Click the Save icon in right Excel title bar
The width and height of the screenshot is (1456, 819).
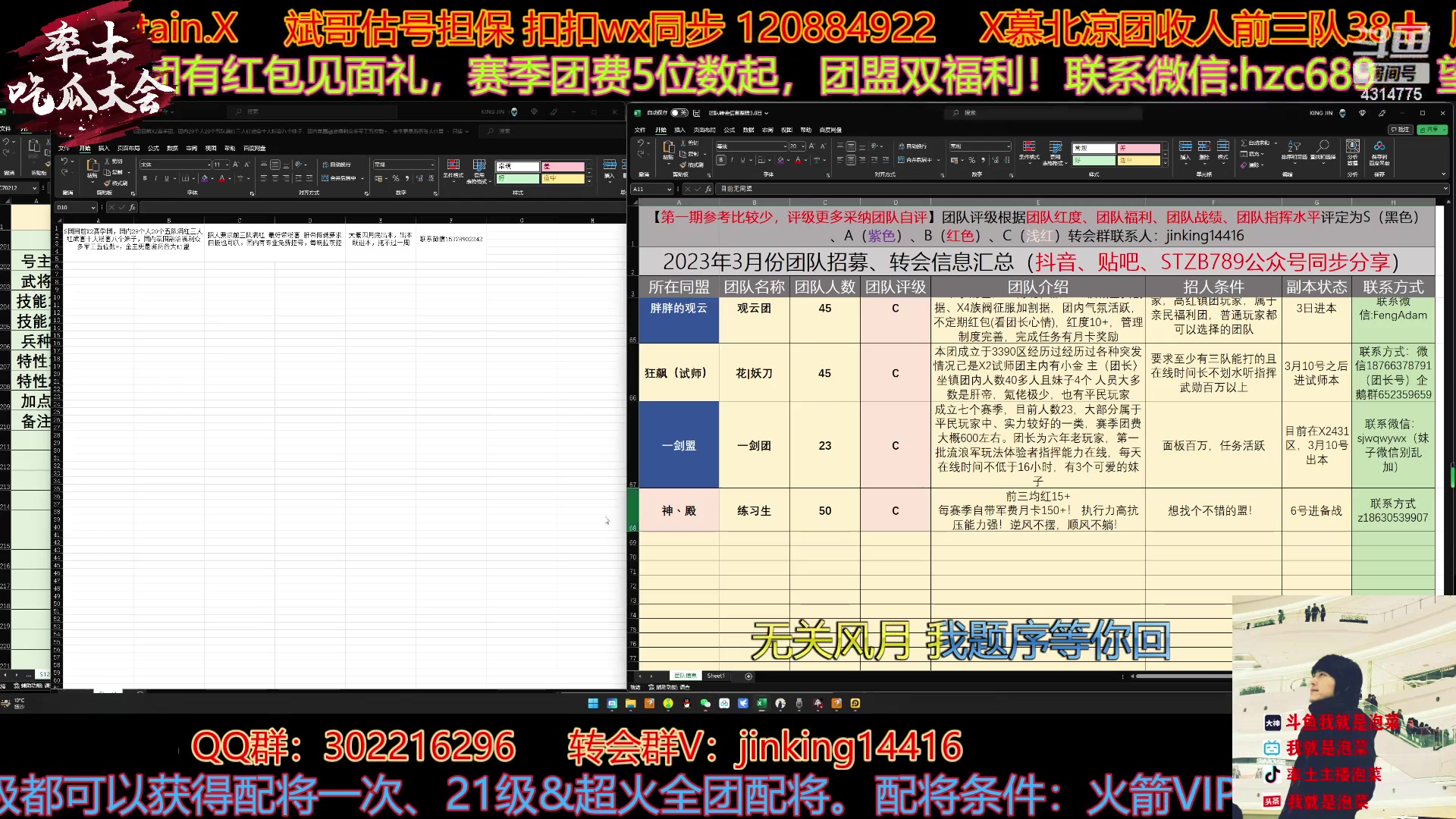(696, 113)
